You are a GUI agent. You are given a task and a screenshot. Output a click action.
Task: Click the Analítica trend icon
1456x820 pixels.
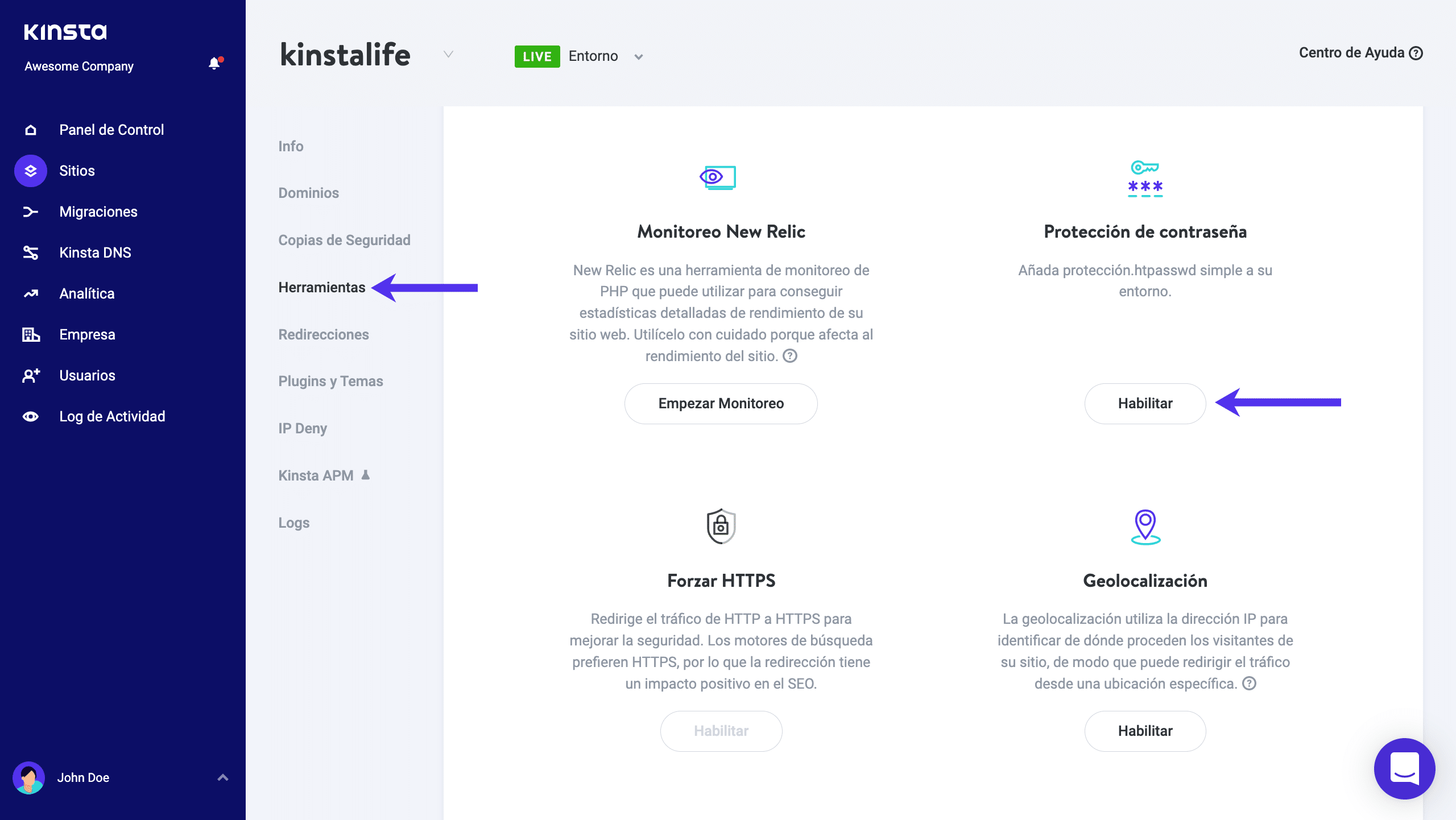point(31,293)
